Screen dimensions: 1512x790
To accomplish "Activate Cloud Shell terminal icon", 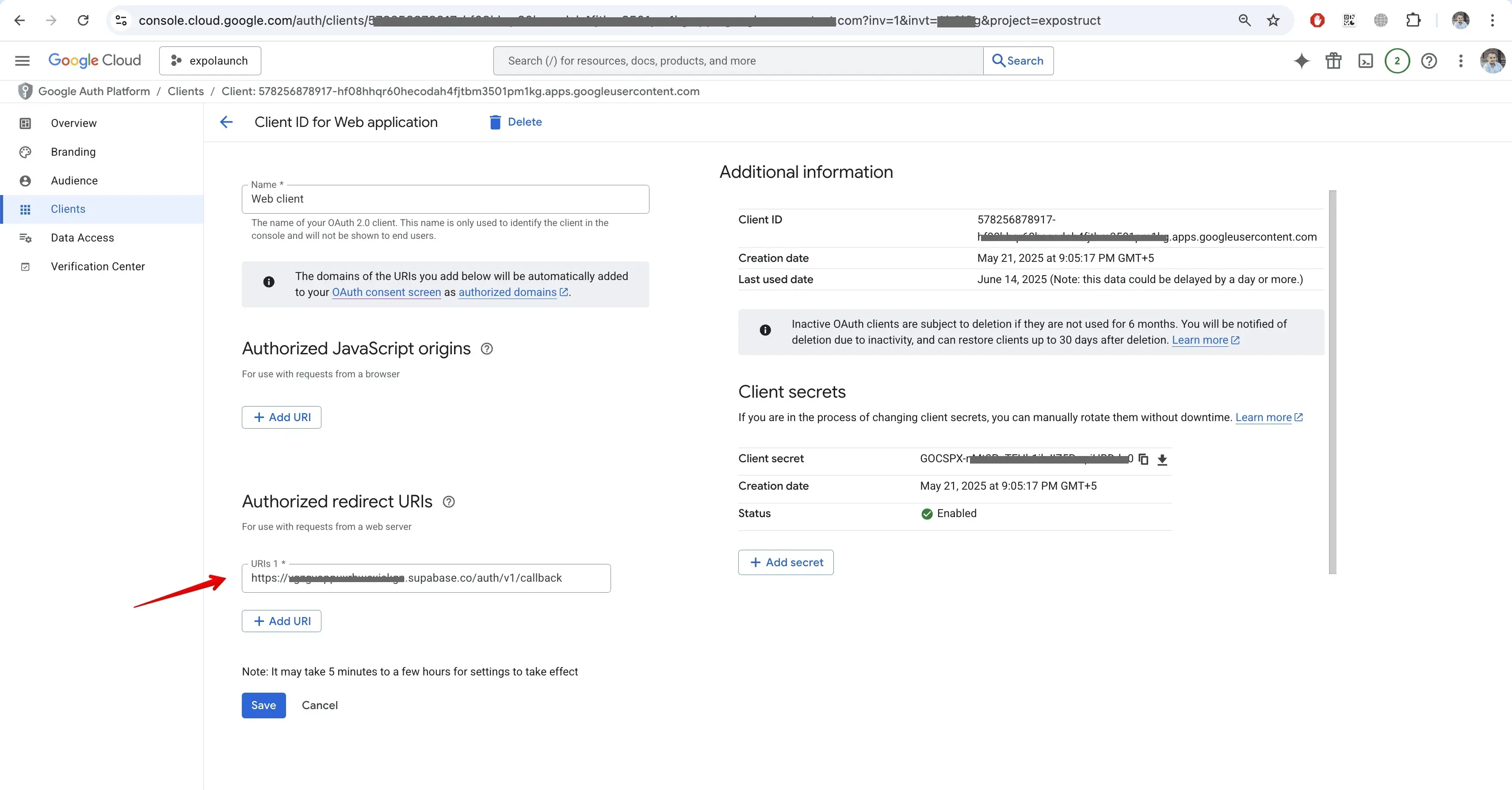I will point(1365,61).
